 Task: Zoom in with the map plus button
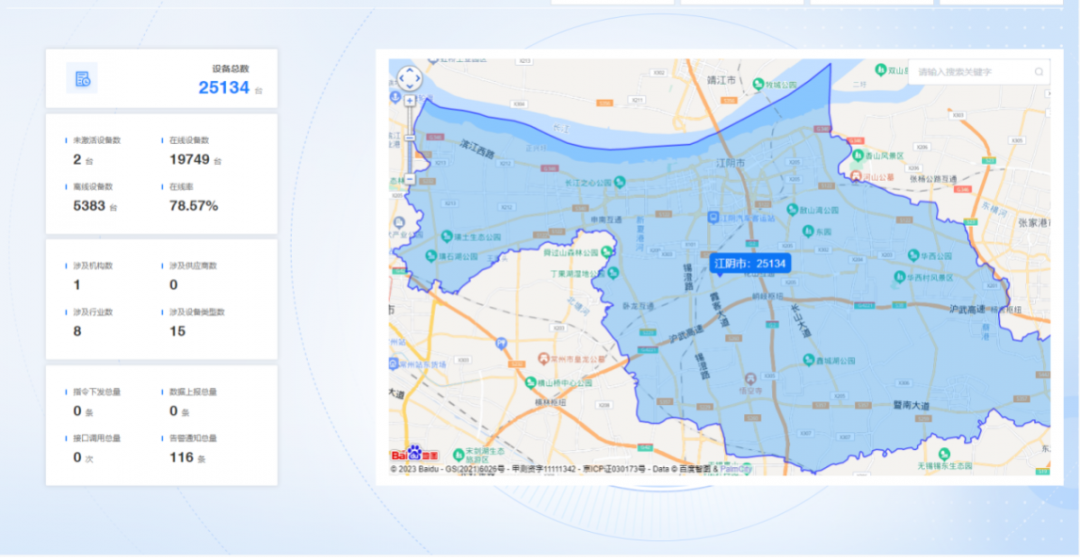pyautogui.click(x=409, y=100)
